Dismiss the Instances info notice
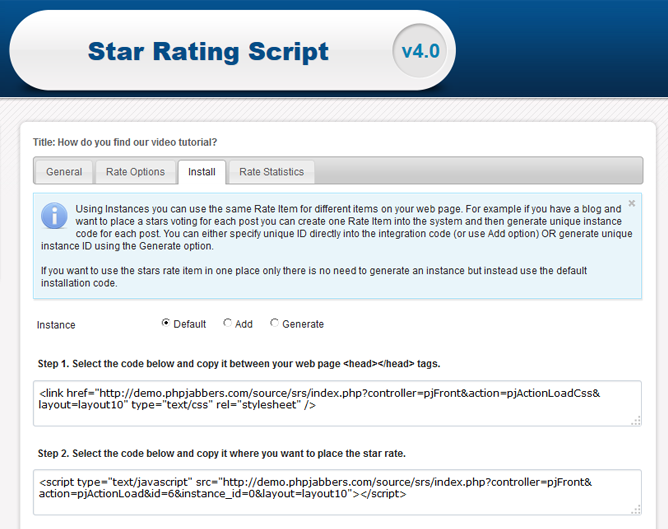This screenshot has width=668, height=529. tap(632, 203)
